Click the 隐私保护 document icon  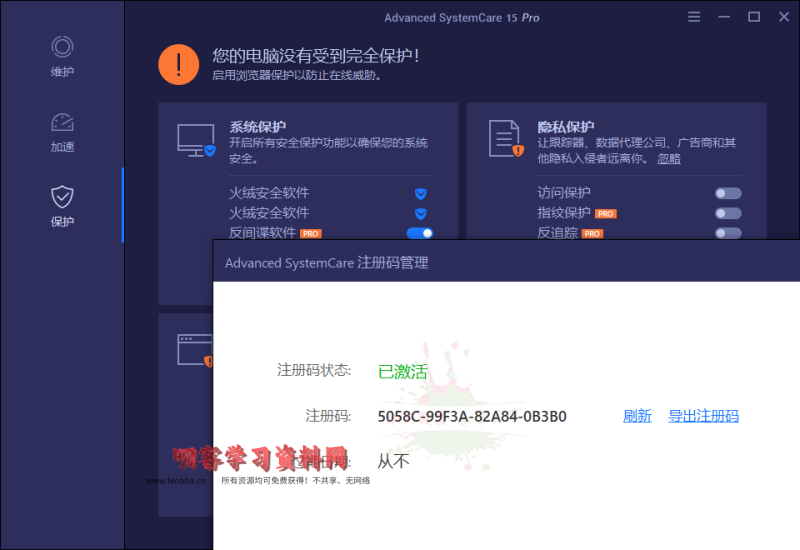[x=506, y=138]
